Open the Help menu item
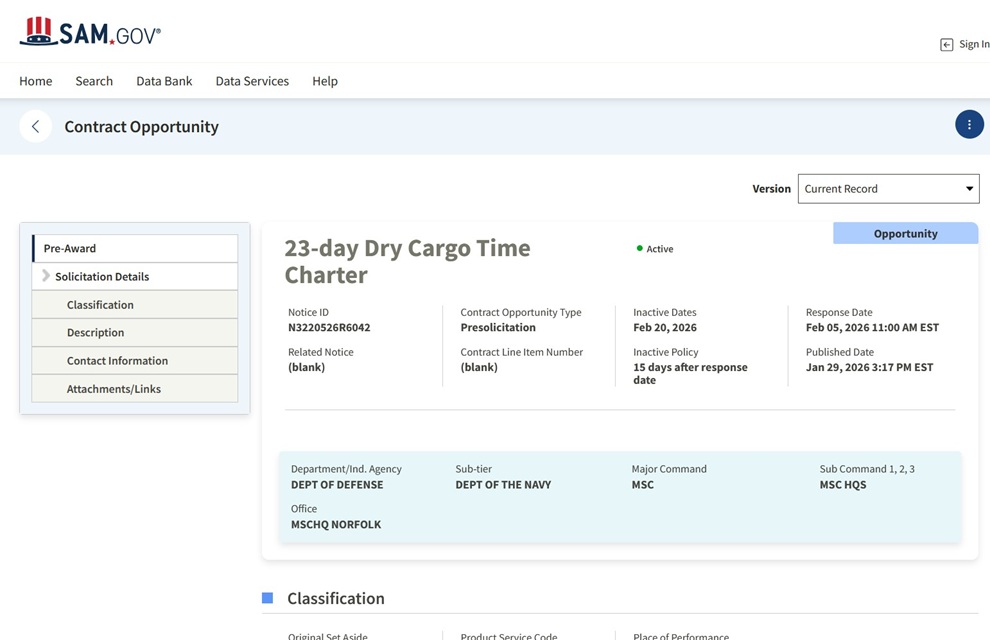The image size is (990, 640). pos(325,81)
